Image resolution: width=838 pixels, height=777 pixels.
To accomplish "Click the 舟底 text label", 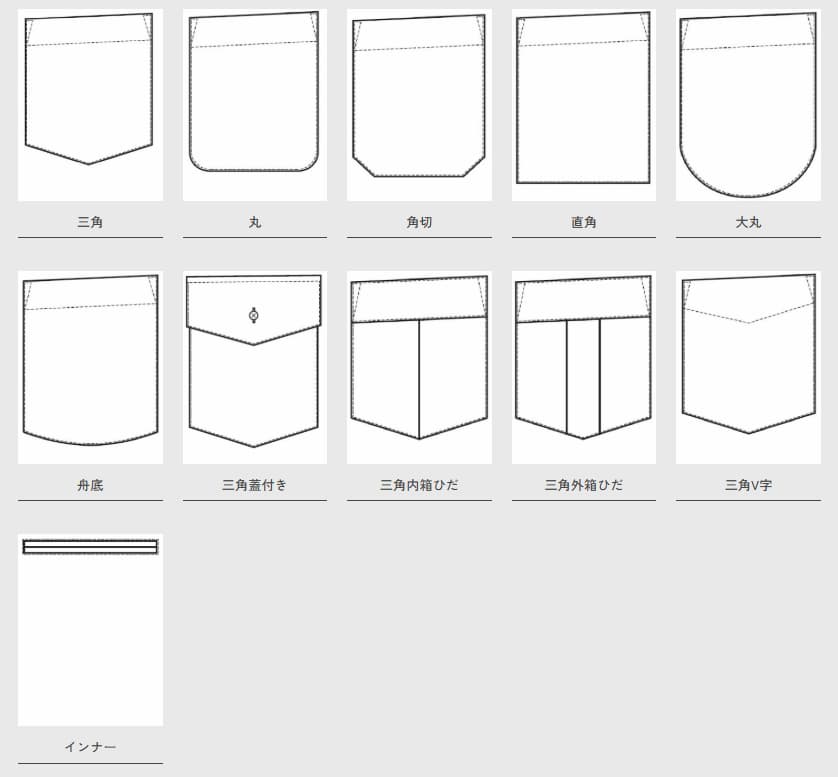I will 90,485.
